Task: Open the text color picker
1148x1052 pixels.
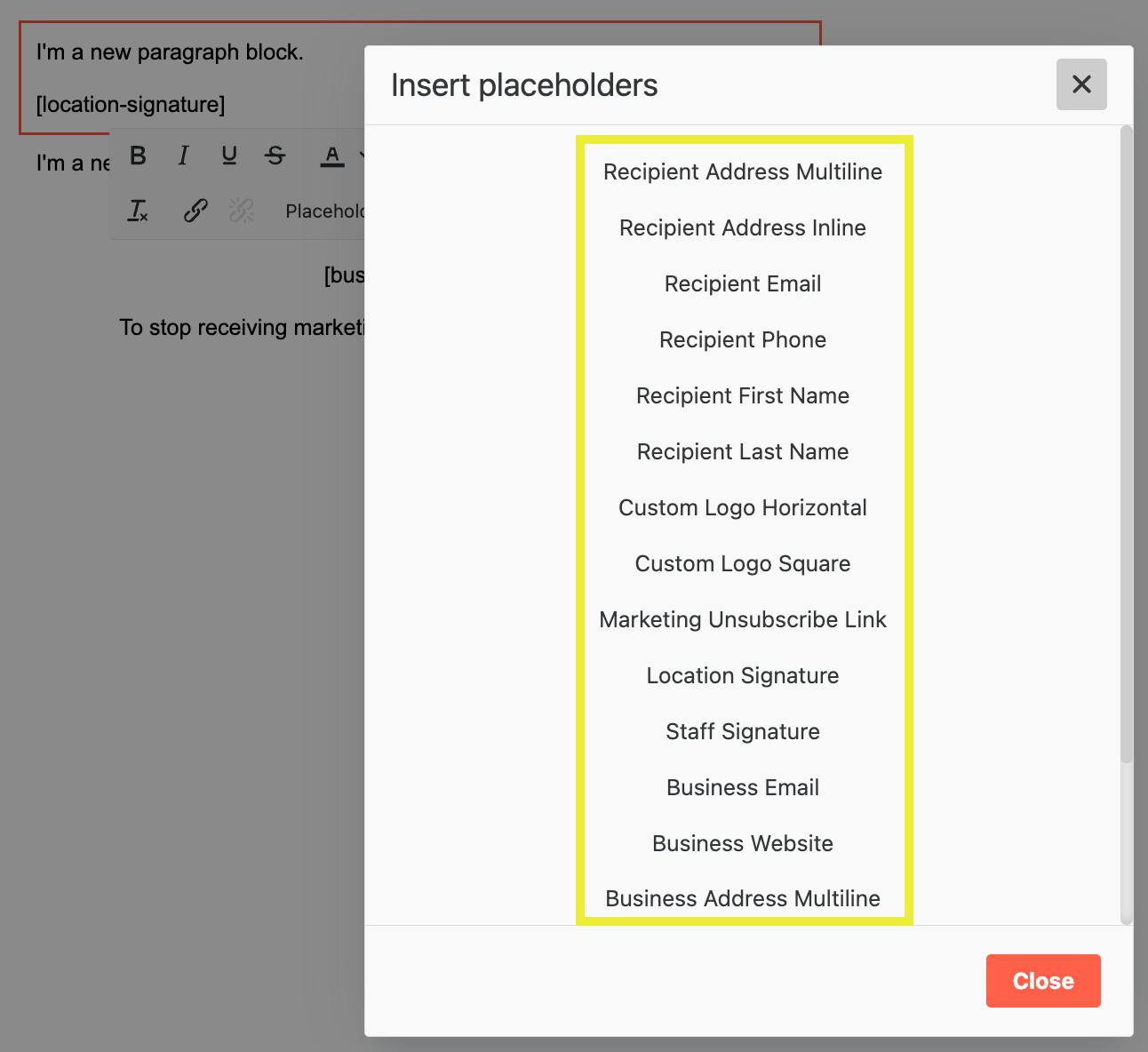Action: (331, 156)
